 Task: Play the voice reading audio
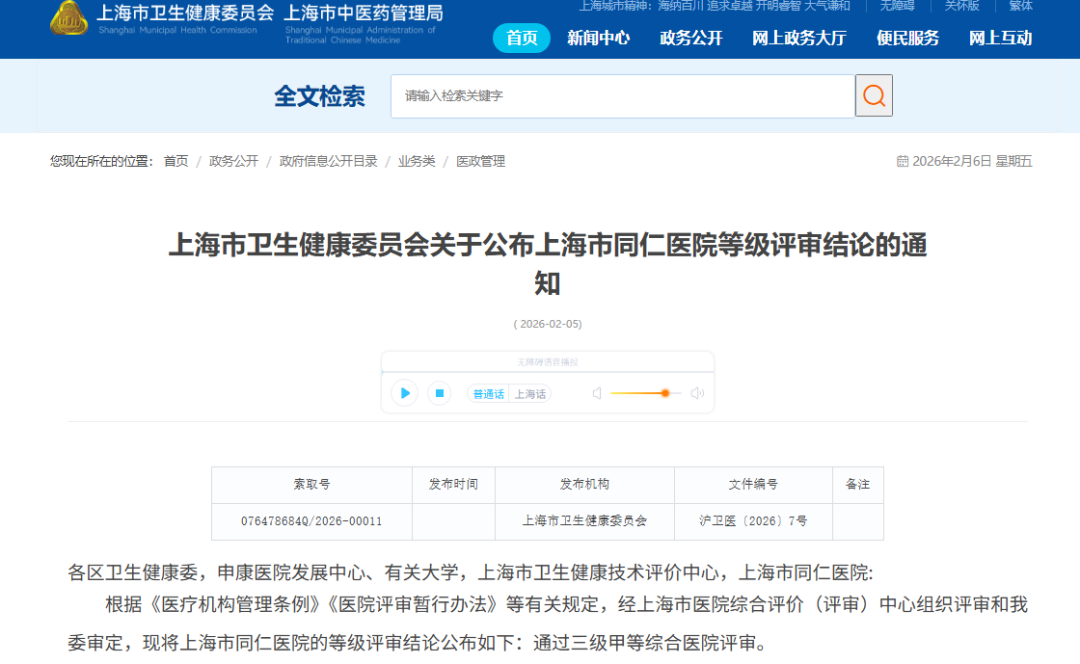[x=404, y=393]
